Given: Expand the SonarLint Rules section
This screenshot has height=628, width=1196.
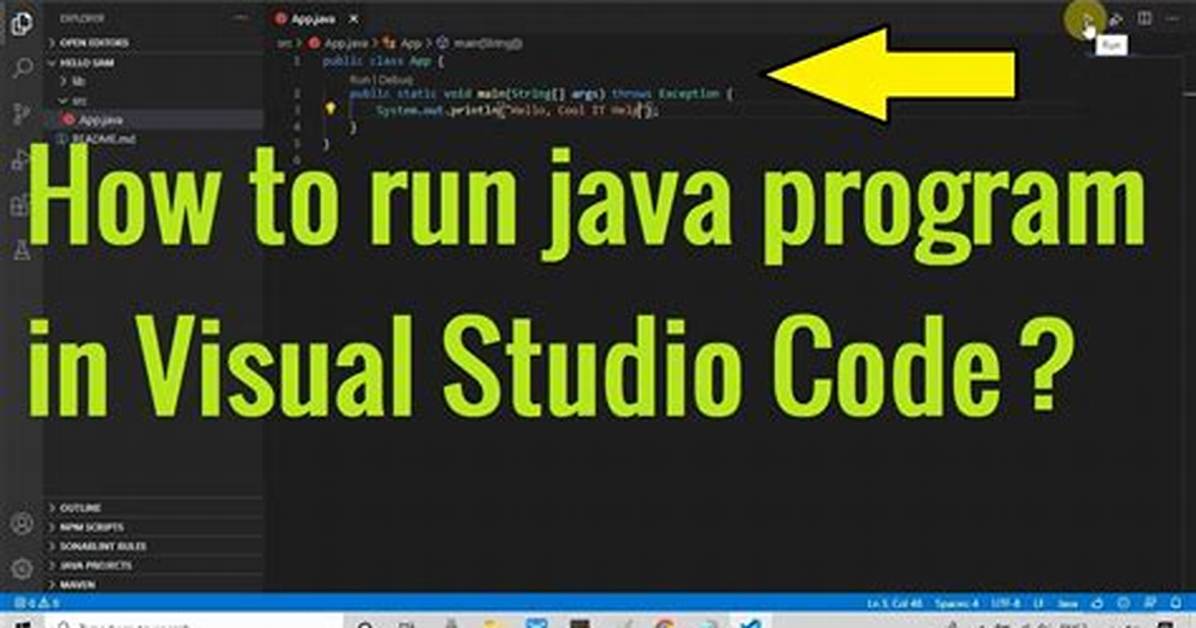Looking at the screenshot, I should click(x=153, y=546).
